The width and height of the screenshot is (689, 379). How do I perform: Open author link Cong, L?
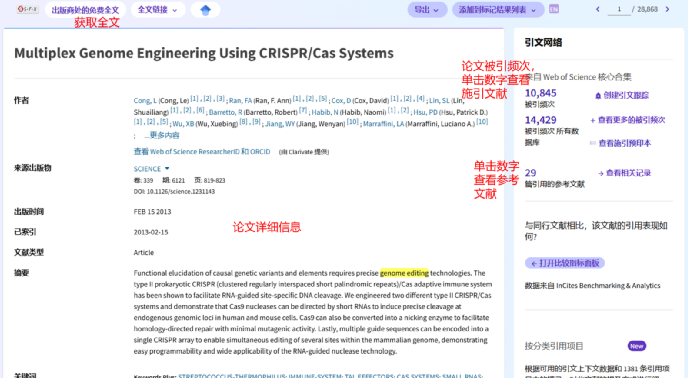tap(145, 101)
